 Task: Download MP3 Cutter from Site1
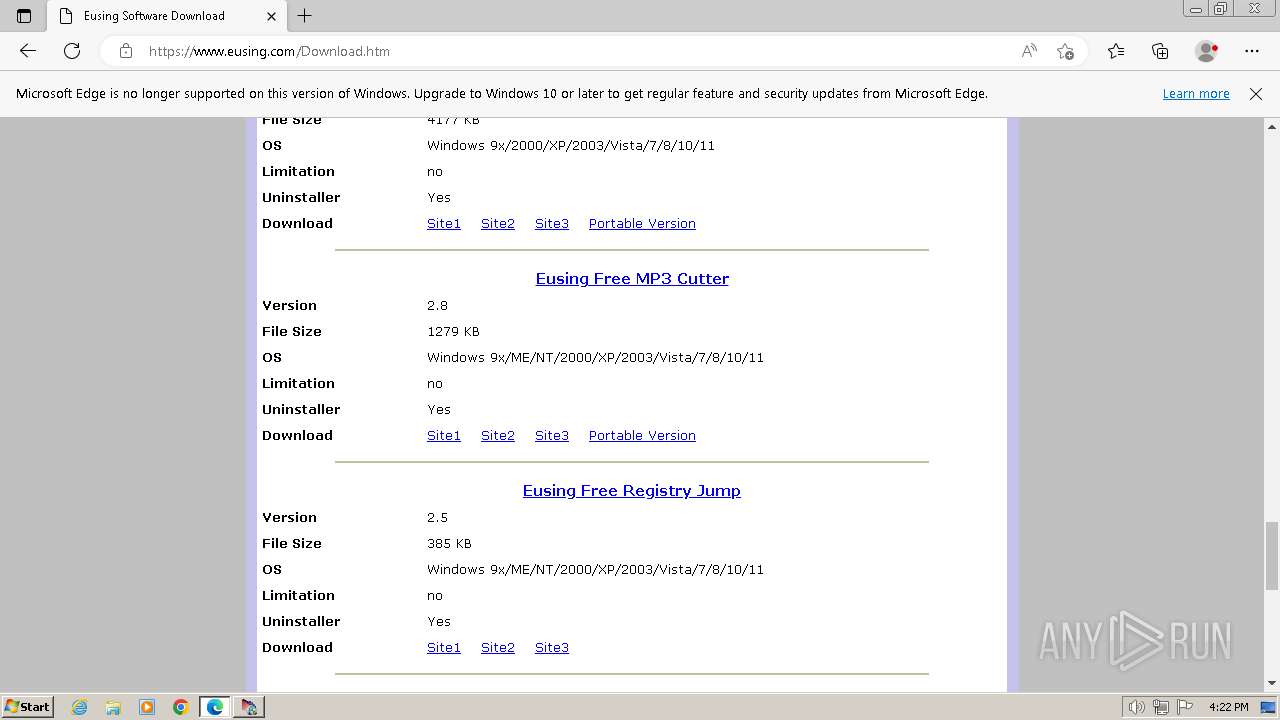[444, 435]
